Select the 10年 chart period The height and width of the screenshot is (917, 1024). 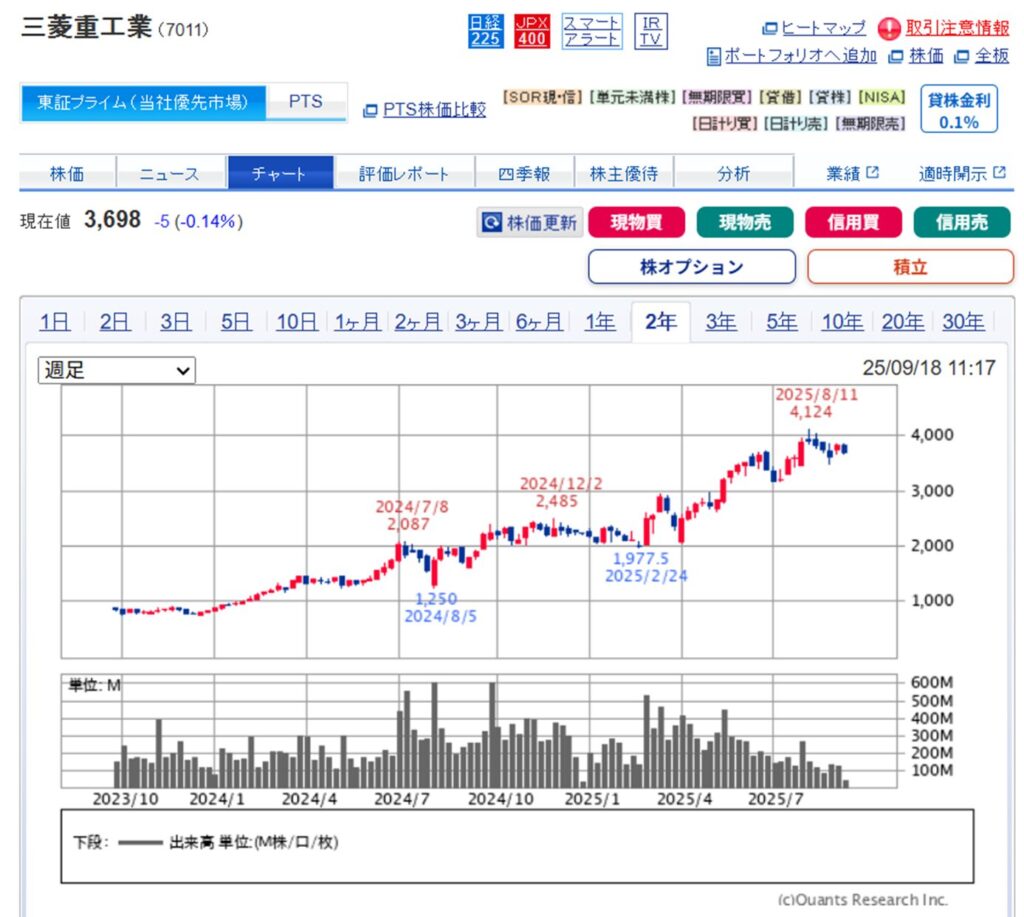(x=842, y=322)
